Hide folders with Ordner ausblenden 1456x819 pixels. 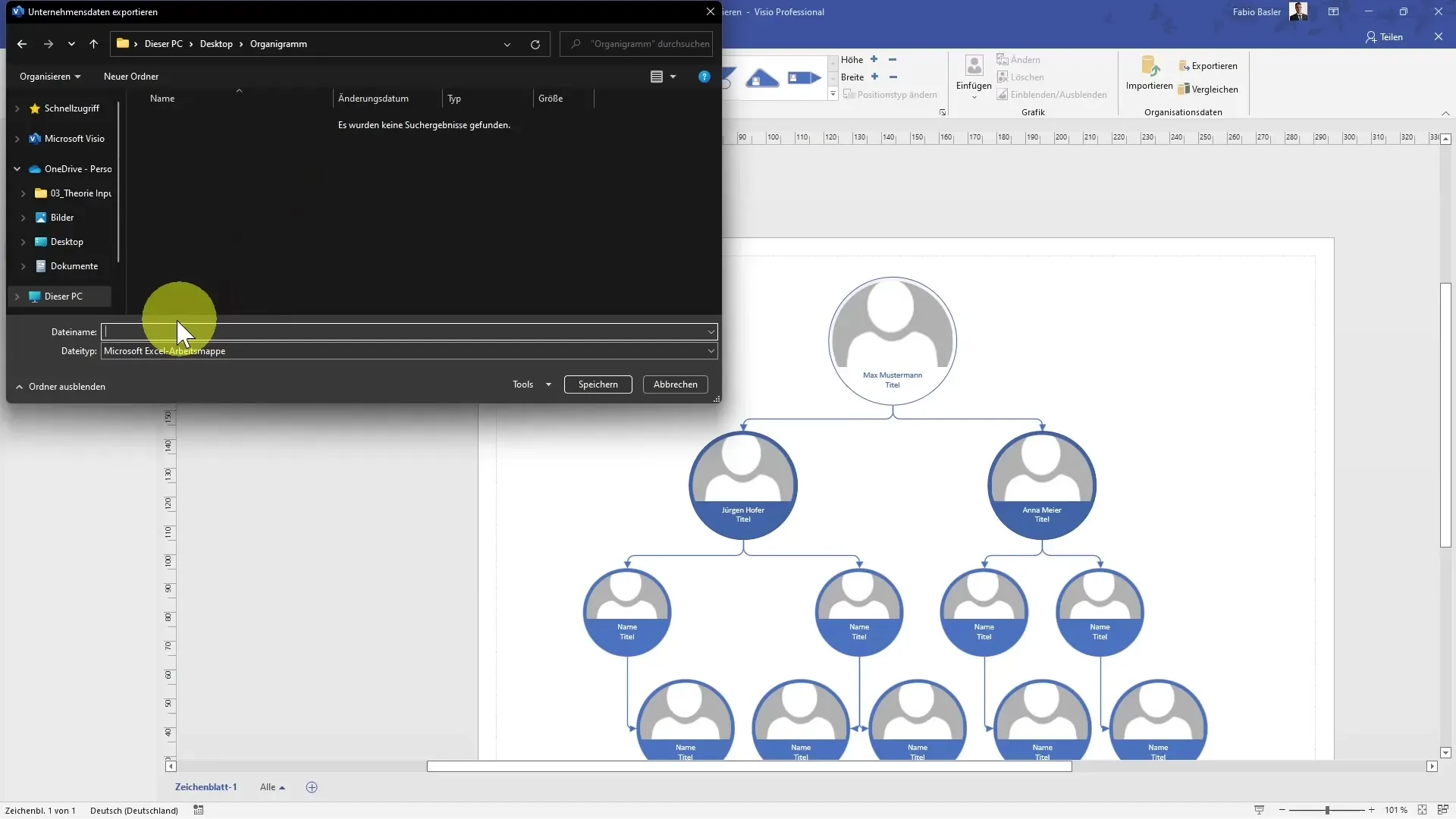[x=61, y=387]
